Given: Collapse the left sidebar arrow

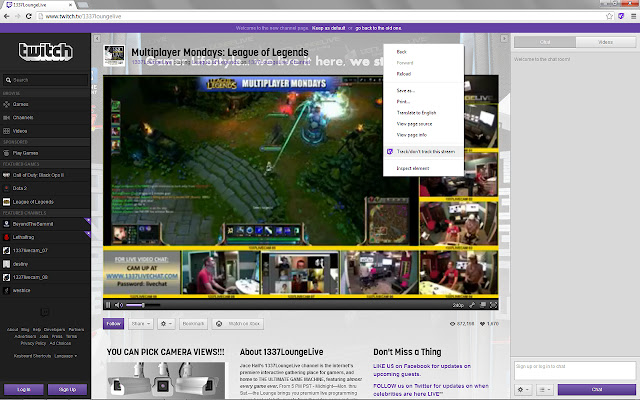Looking at the screenshot, I should point(97,38).
